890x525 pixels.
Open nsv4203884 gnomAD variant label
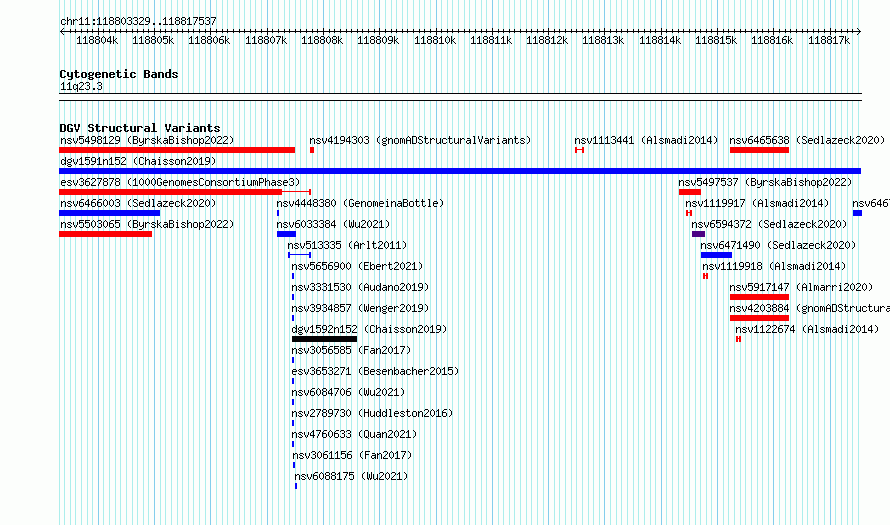809,308
